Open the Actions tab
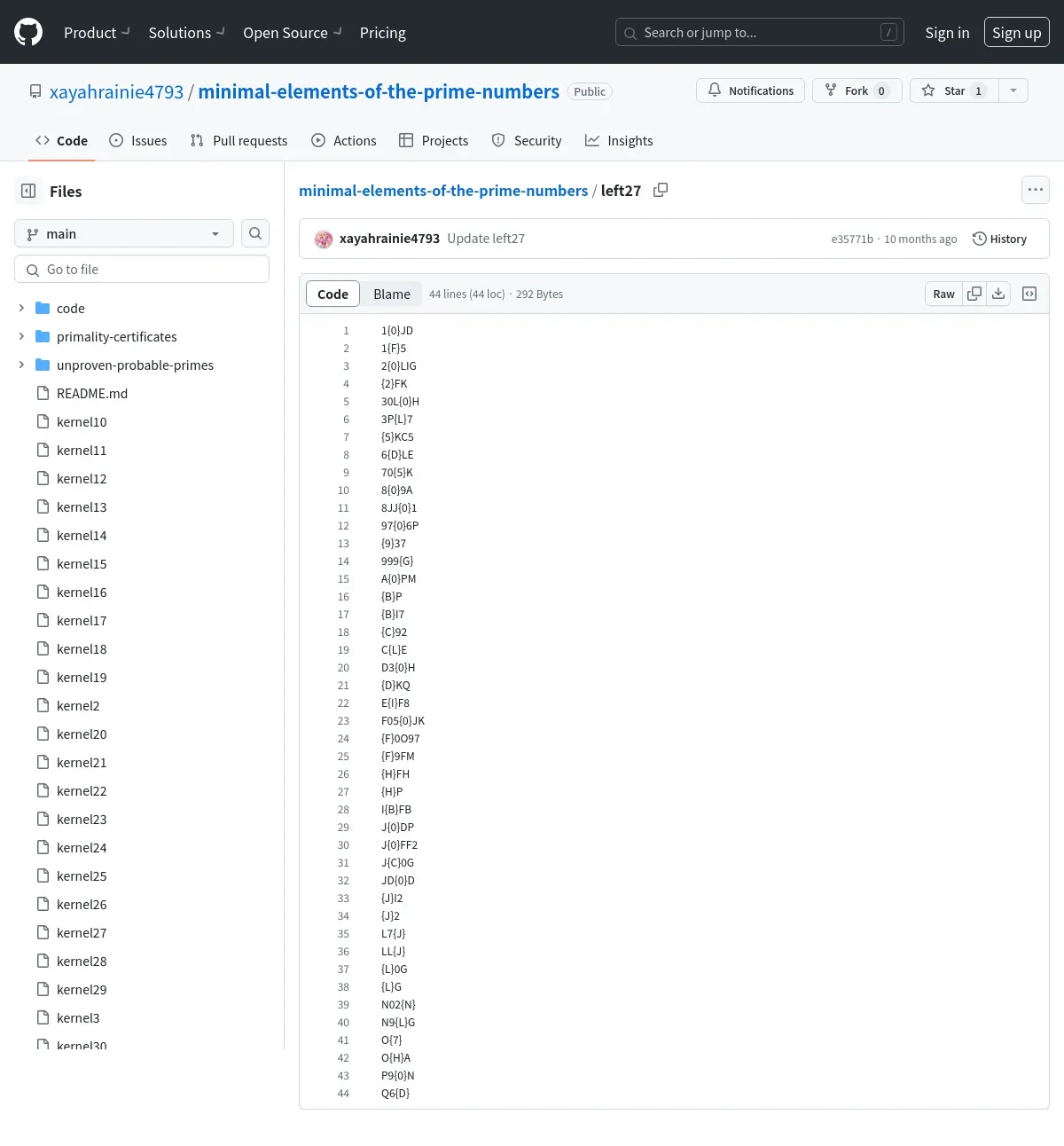 click(x=344, y=140)
